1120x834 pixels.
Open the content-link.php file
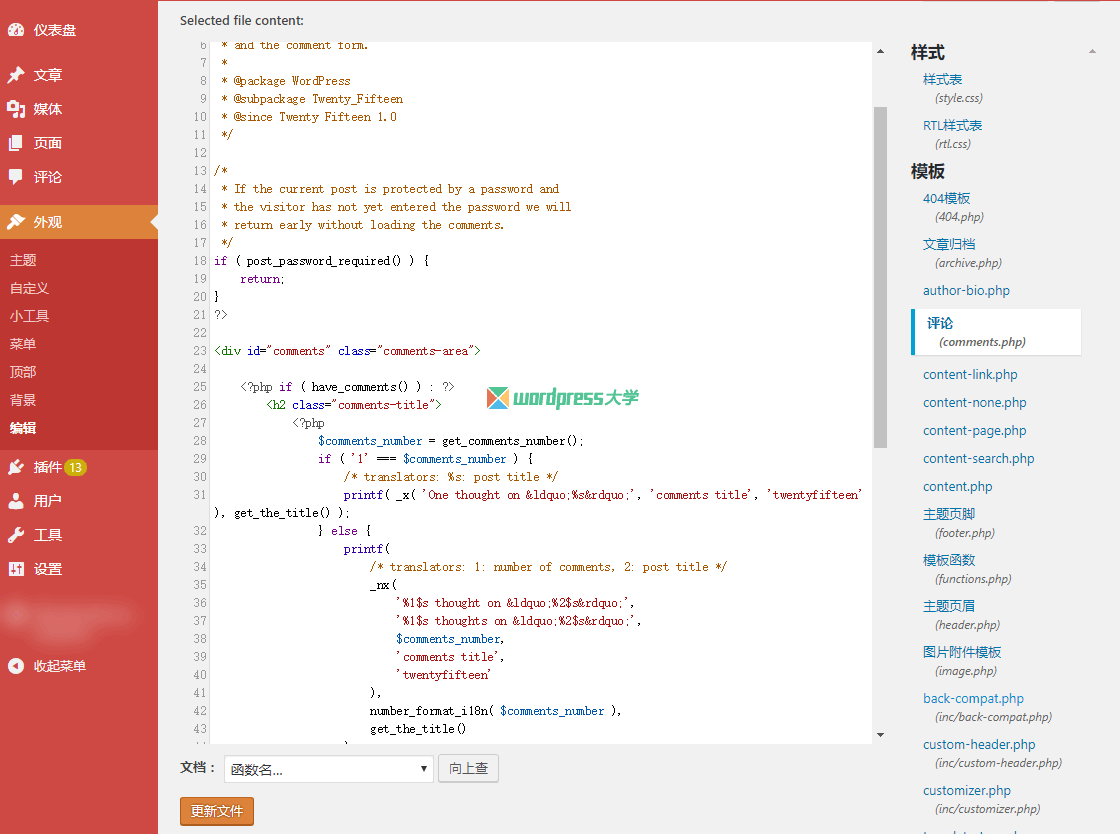(x=970, y=374)
